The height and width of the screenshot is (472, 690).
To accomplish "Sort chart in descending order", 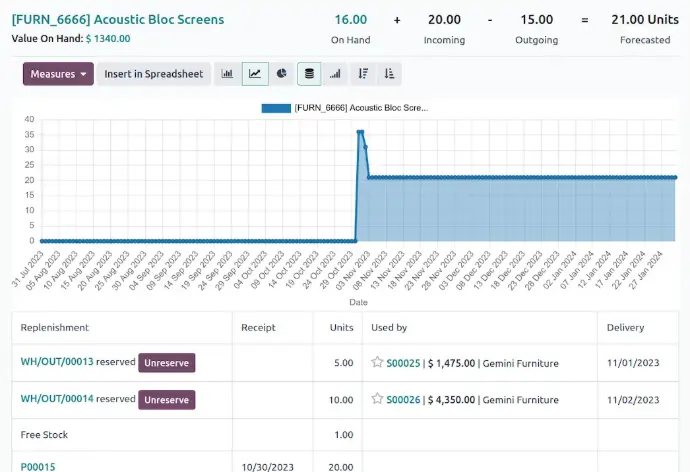I will point(363,74).
